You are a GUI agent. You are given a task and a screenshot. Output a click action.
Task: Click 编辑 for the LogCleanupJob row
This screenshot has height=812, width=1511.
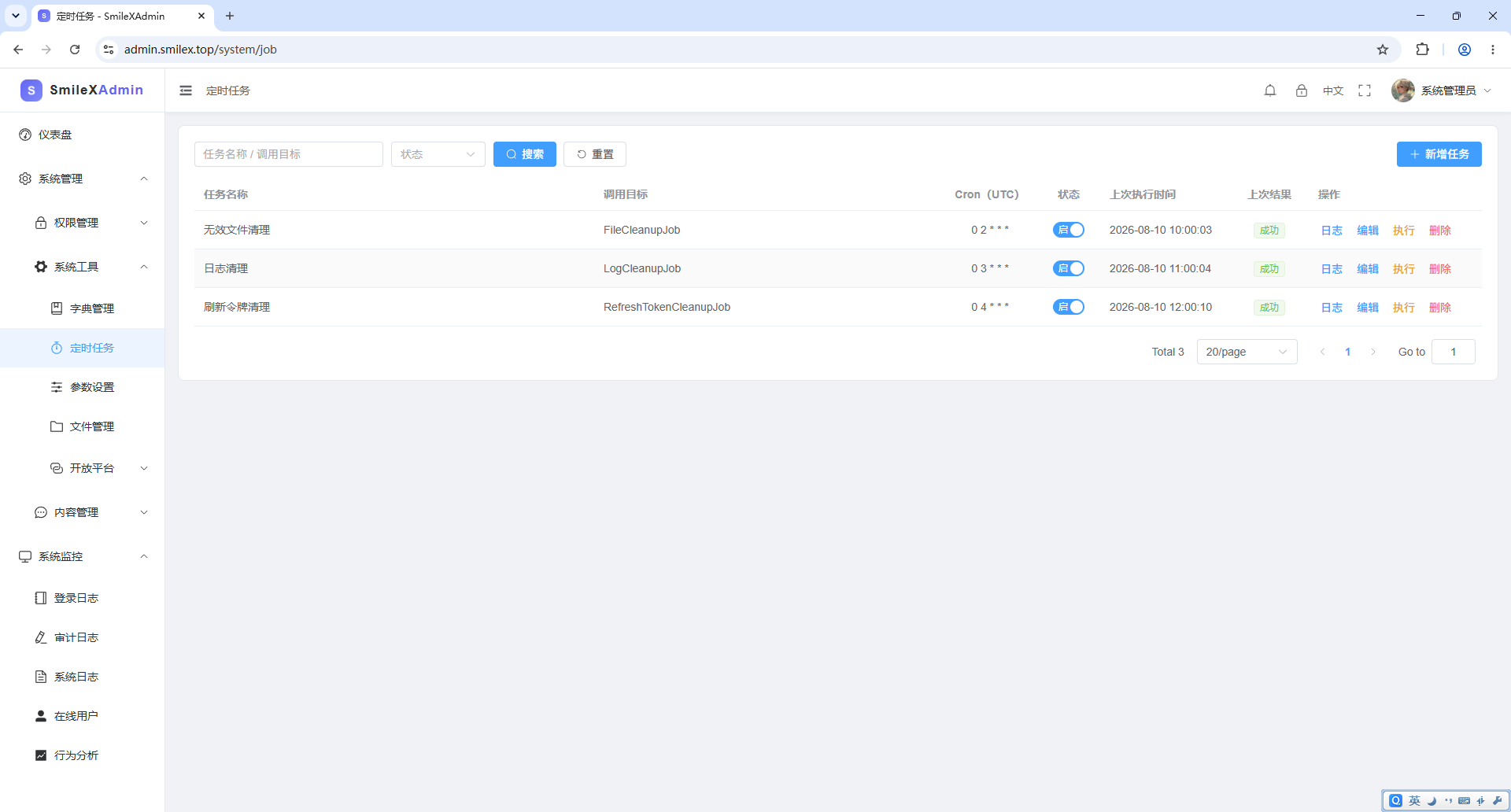[x=1368, y=269]
